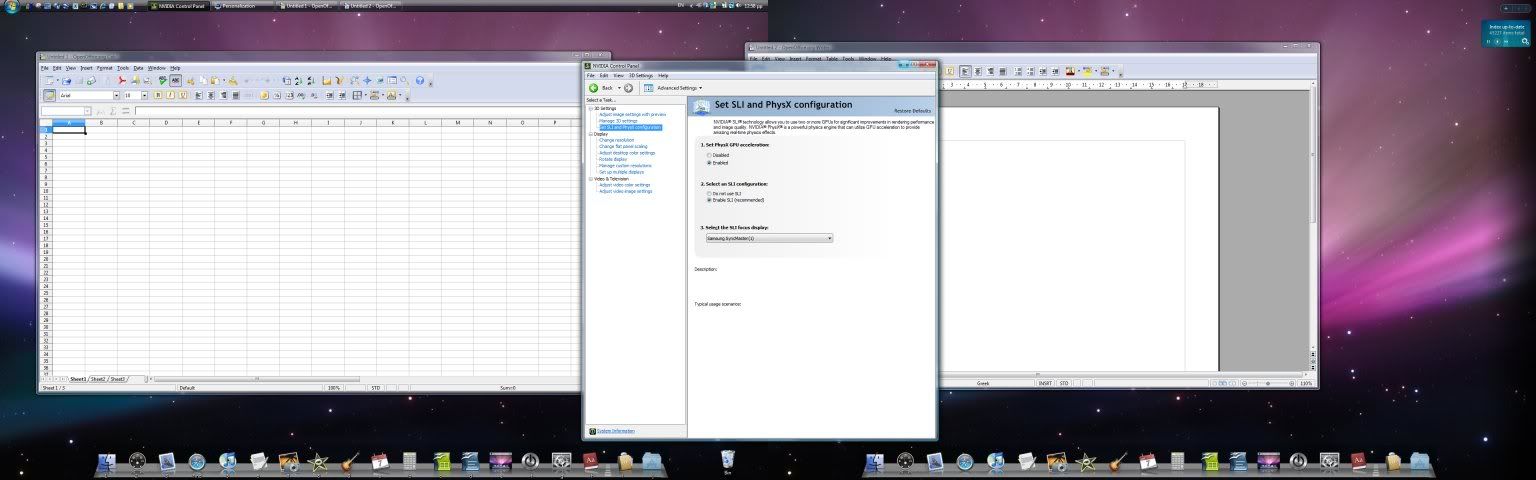Open the System Information link
Viewport: 1536px width, 480px height.
616,431
